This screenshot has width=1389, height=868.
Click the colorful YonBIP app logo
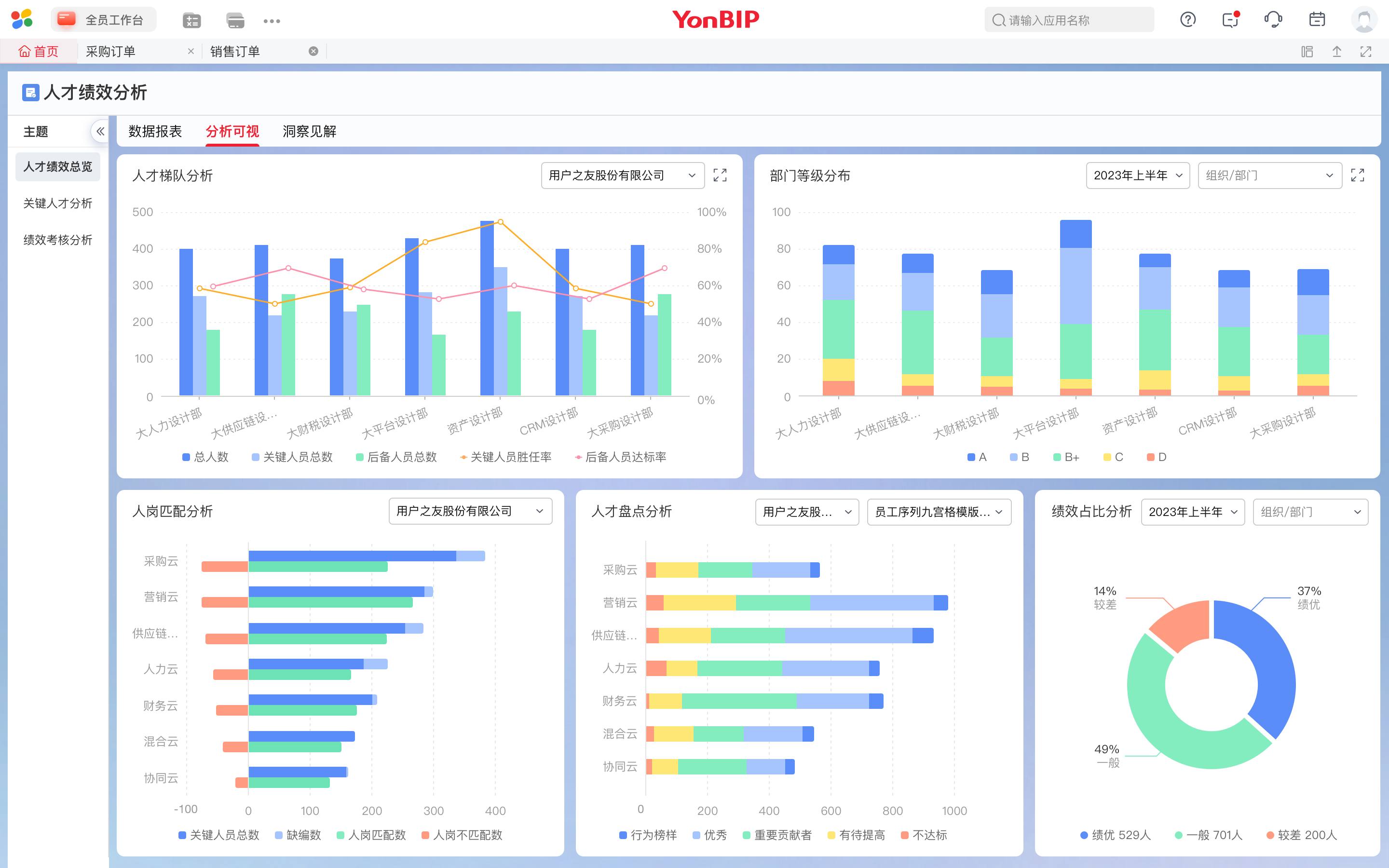(x=22, y=19)
